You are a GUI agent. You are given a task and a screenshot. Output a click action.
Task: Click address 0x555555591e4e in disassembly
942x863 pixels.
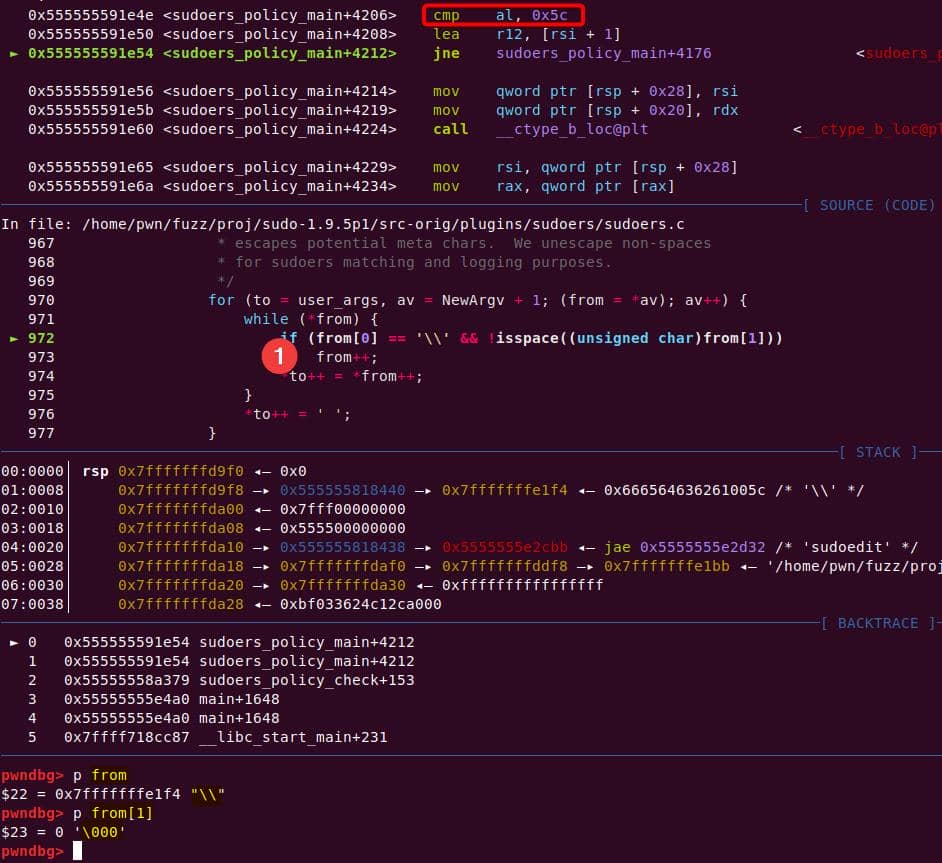[x=90, y=15]
